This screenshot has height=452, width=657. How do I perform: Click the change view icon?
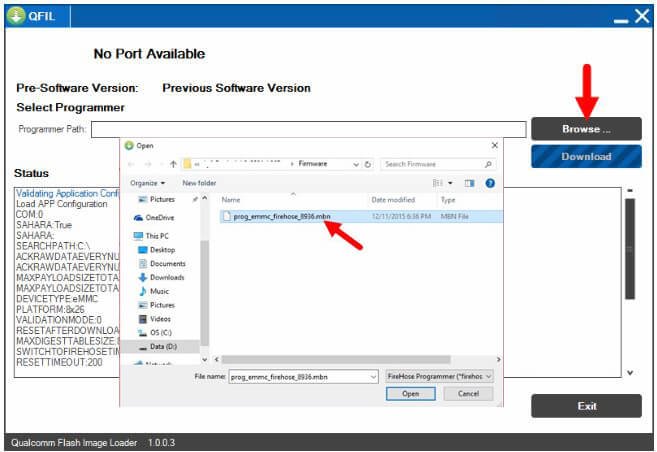437,183
